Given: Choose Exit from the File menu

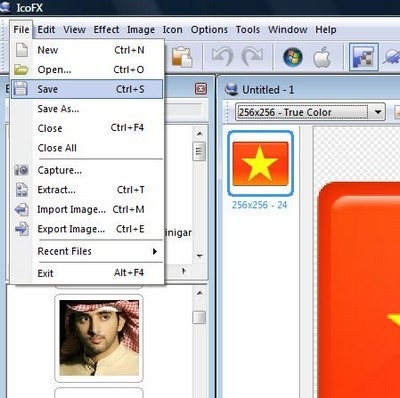Looking at the screenshot, I should pyautogui.click(x=87, y=273).
